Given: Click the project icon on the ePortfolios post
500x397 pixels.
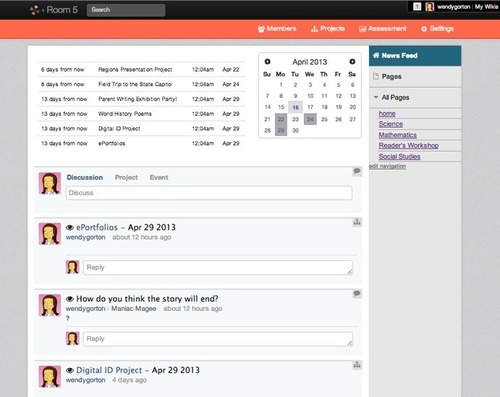Looking at the screenshot, I should coord(357,222).
